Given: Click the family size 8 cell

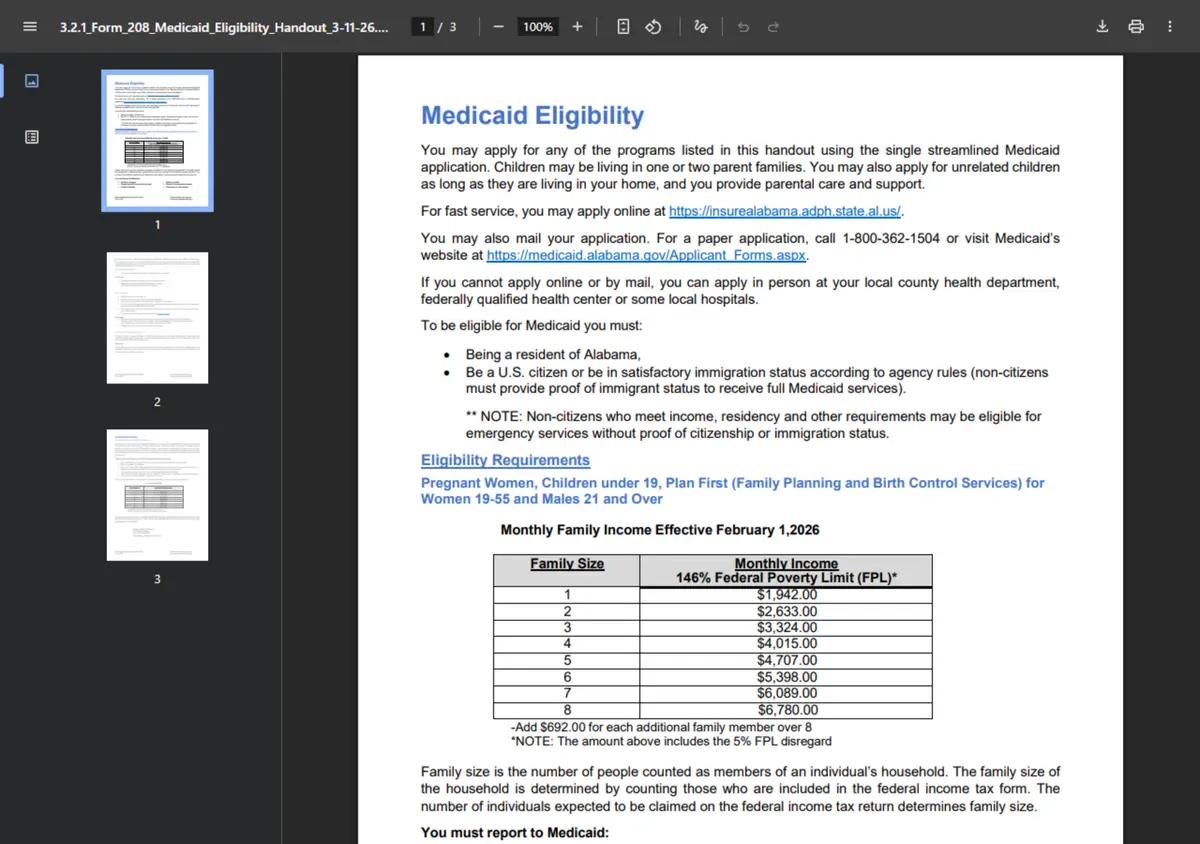Looking at the screenshot, I should 567,710.
